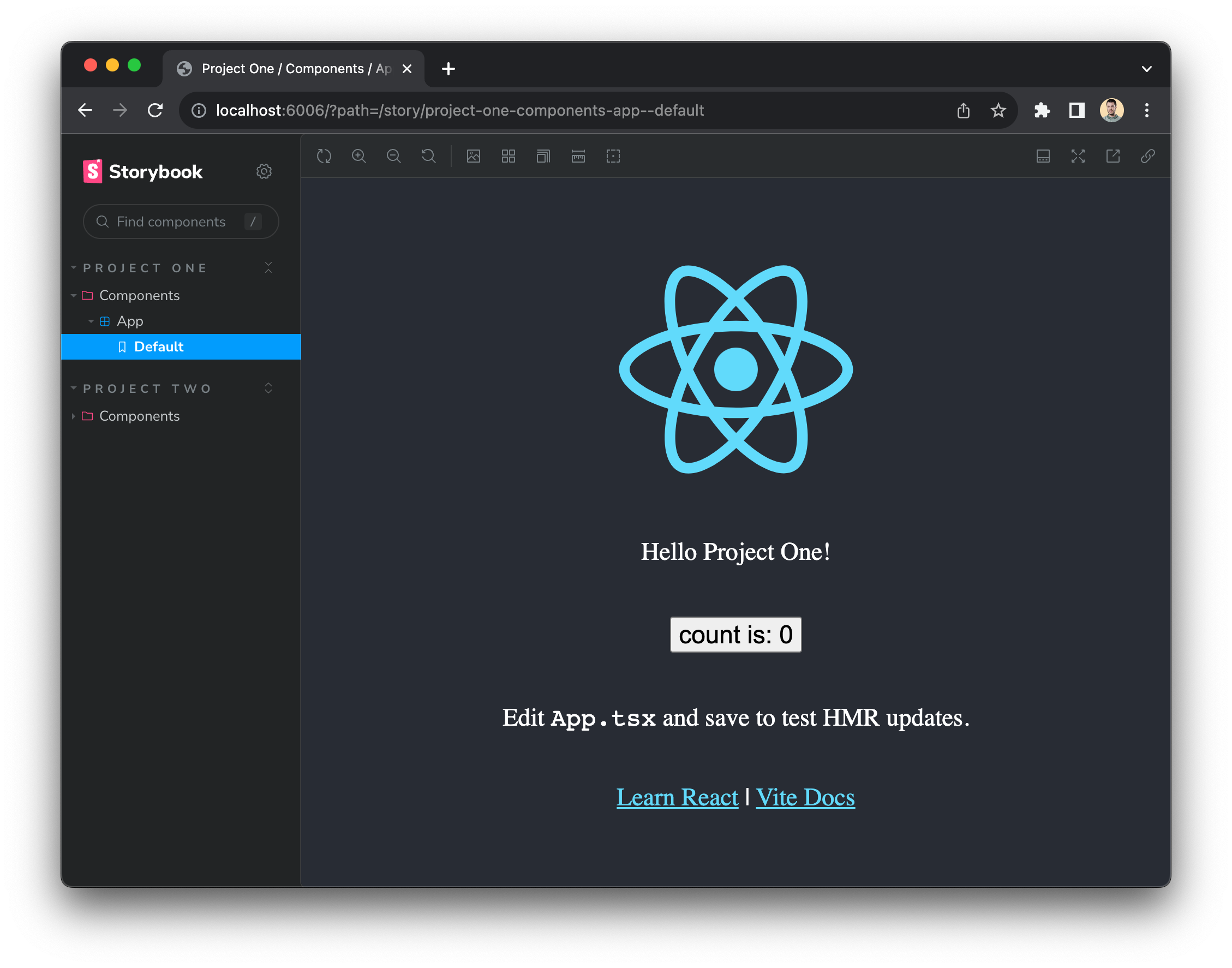Expand Project Two Components folder
The height and width of the screenshot is (968, 1232).
[x=139, y=416]
